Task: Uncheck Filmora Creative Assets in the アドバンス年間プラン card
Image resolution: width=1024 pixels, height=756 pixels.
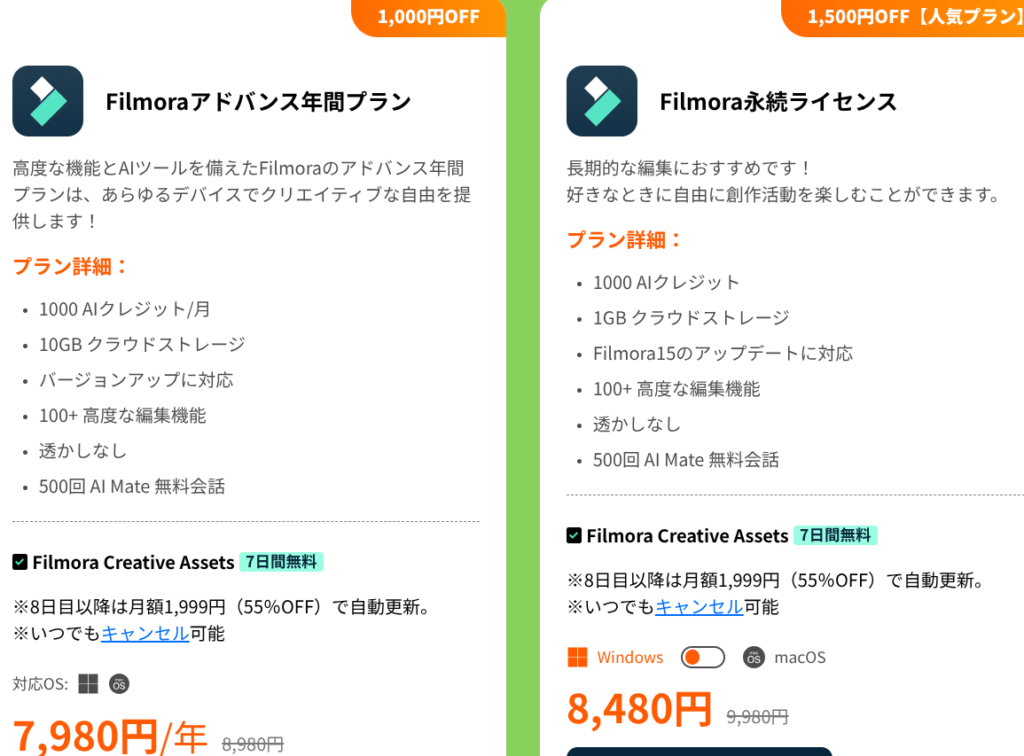Action: coord(20,562)
